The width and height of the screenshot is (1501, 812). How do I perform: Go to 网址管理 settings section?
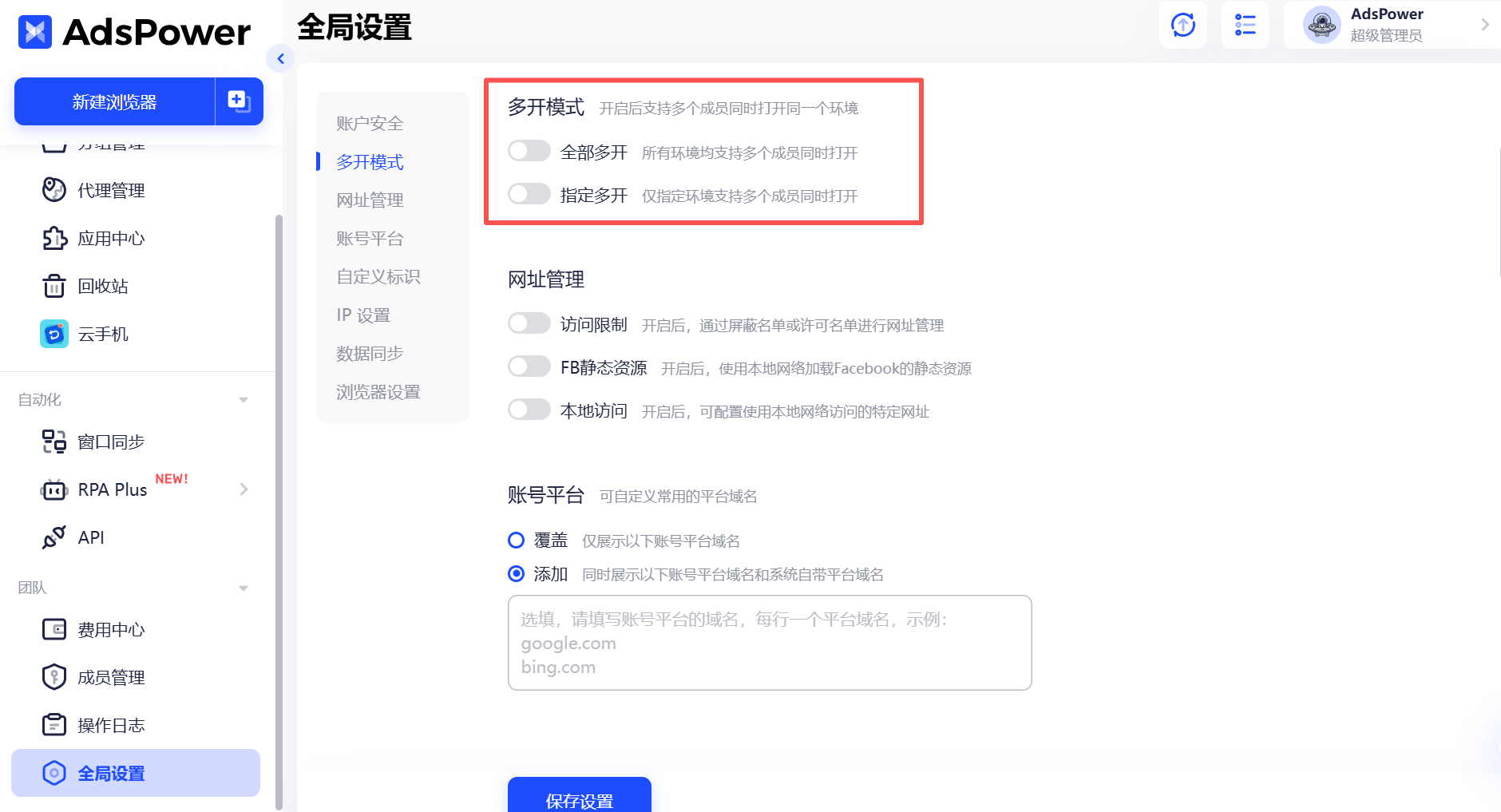click(370, 200)
